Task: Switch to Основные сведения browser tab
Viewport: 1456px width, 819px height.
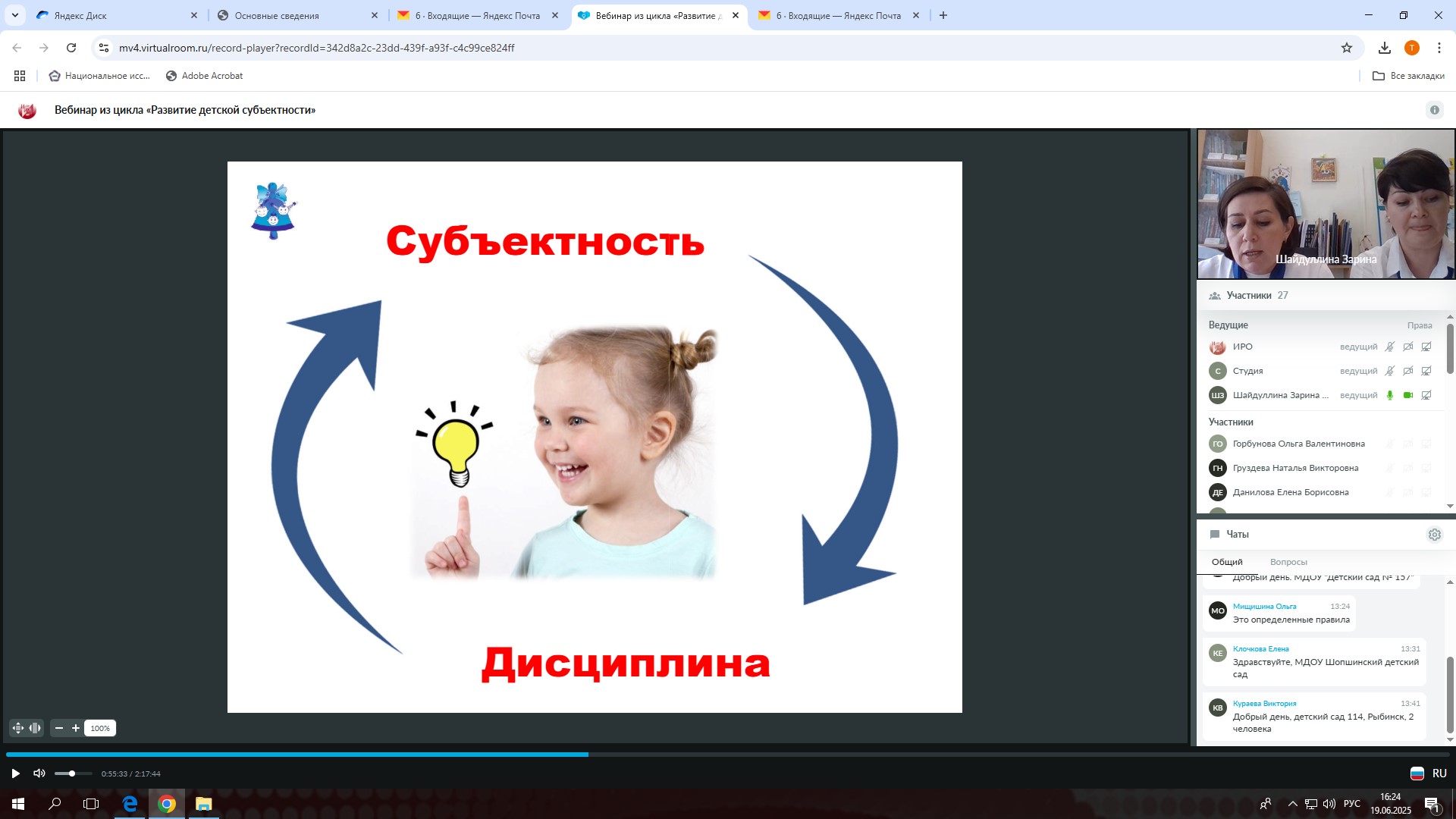Action: 297,15
